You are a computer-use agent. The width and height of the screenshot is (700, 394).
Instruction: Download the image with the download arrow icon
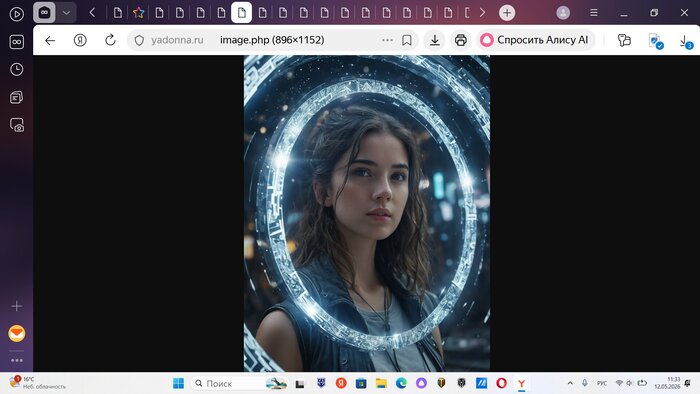pyautogui.click(x=435, y=40)
